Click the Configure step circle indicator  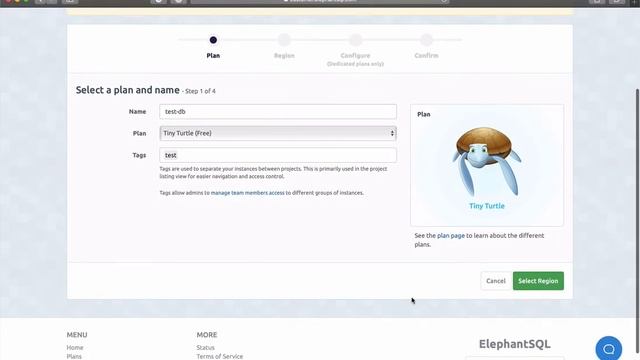(356, 40)
